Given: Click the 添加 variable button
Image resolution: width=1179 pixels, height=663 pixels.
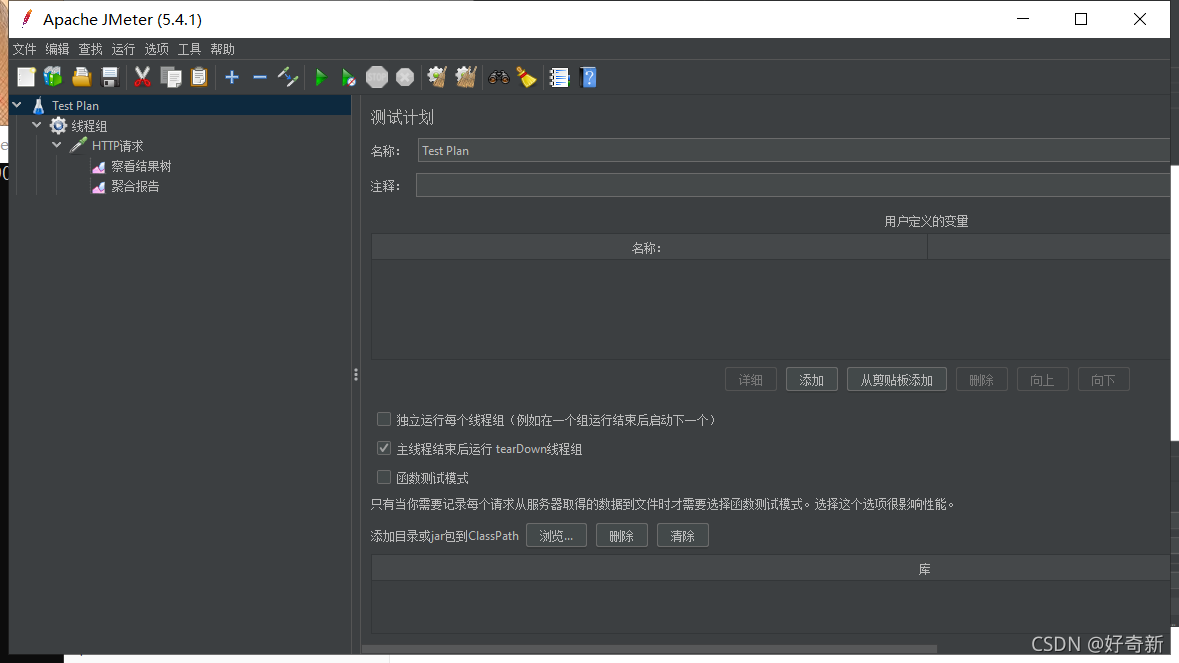Looking at the screenshot, I should click(811, 380).
